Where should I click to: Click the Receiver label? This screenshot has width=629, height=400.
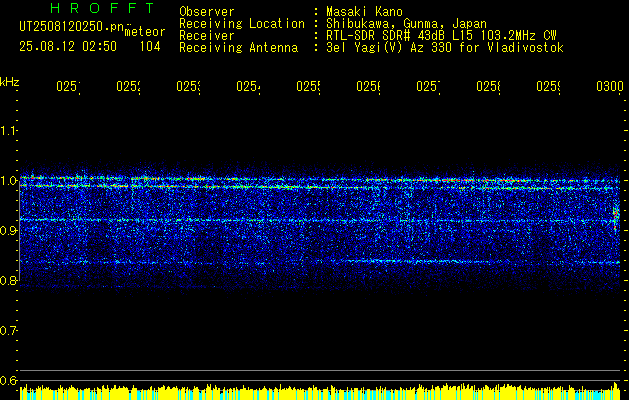207,36
